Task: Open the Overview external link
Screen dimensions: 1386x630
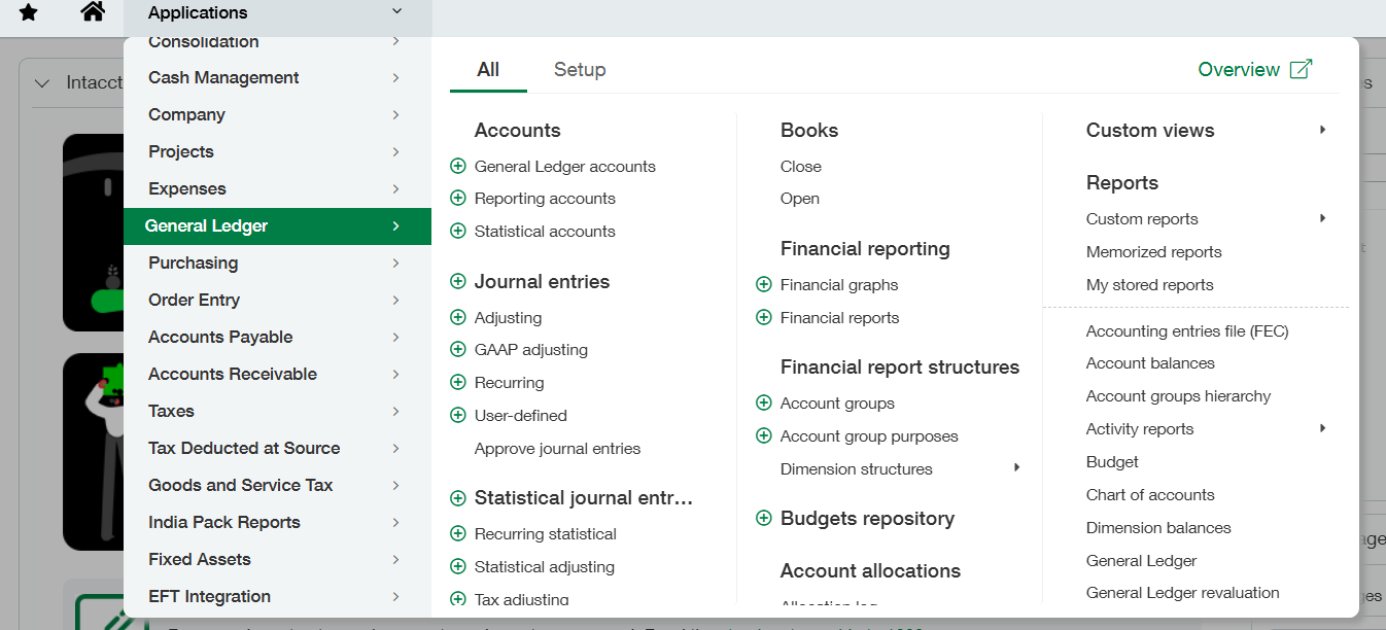Action: pyautogui.click(x=1254, y=70)
